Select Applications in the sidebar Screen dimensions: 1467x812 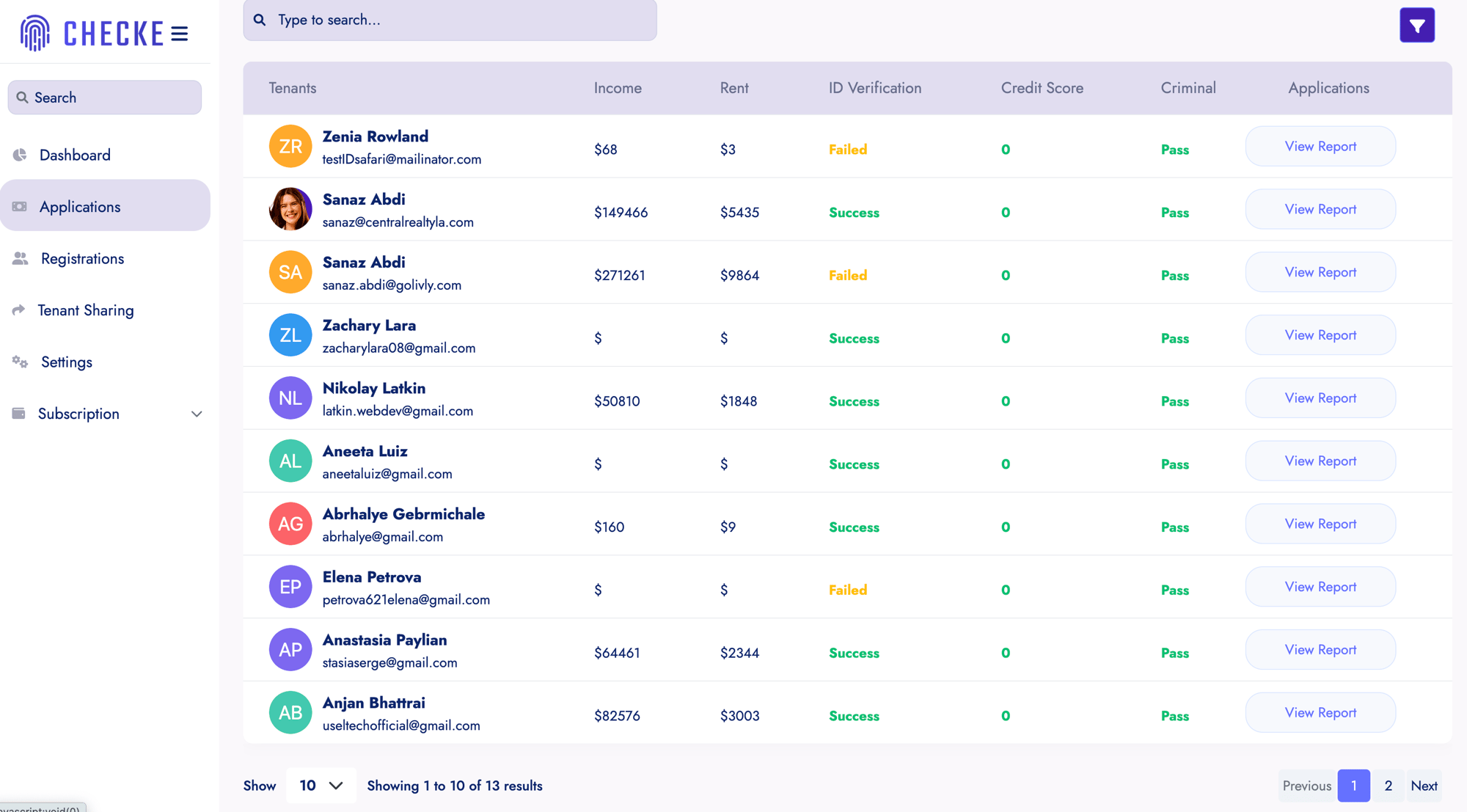pos(105,207)
